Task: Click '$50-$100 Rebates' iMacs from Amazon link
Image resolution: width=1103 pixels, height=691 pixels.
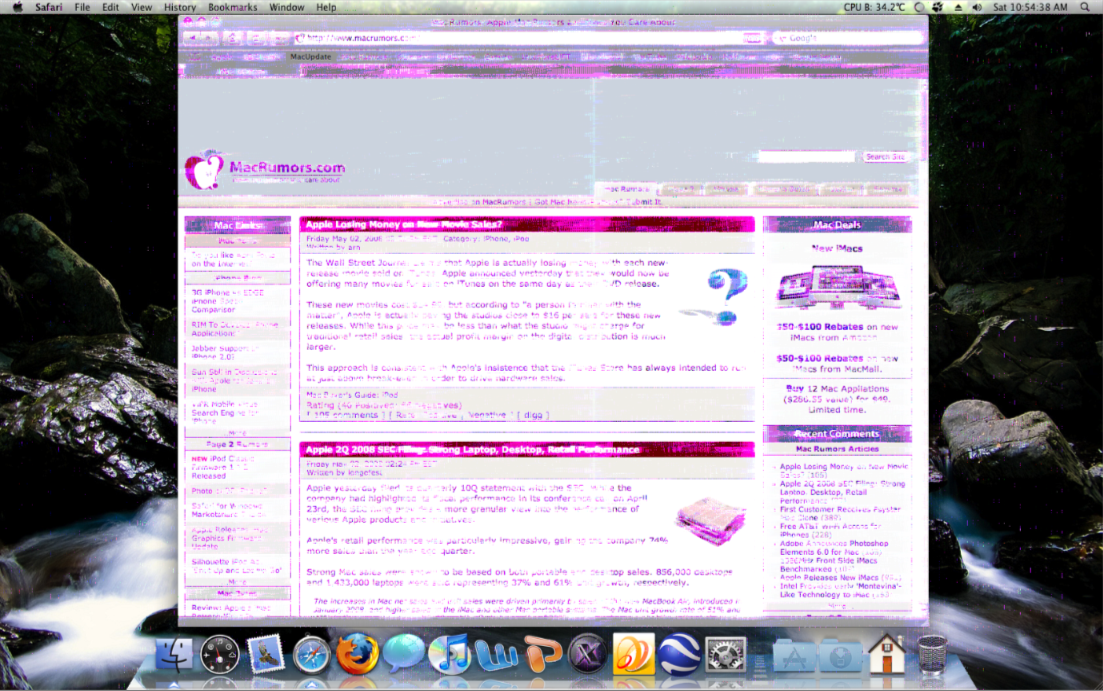Action: point(837,332)
